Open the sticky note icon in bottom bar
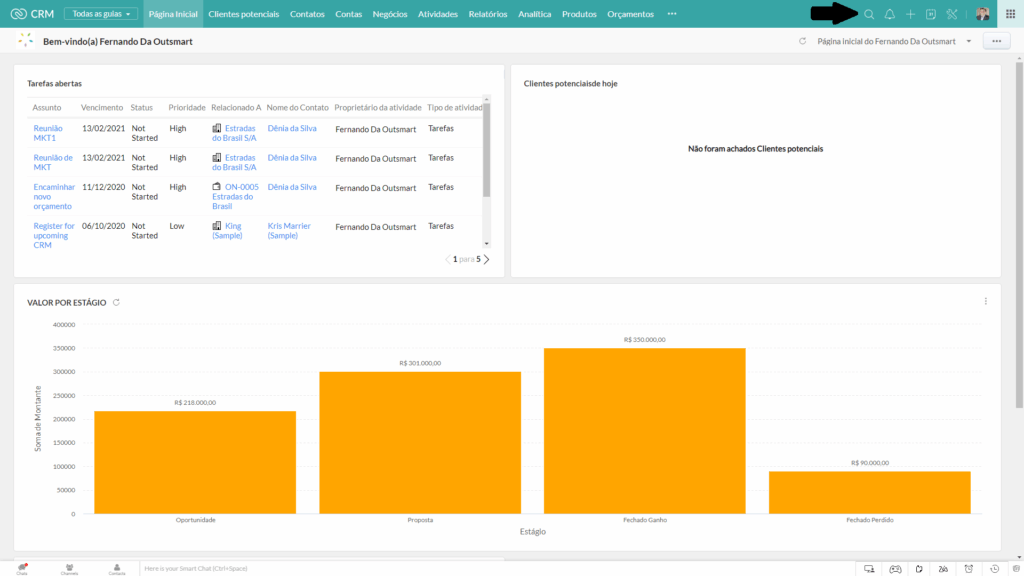1024x576 pixels. (919, 569)
